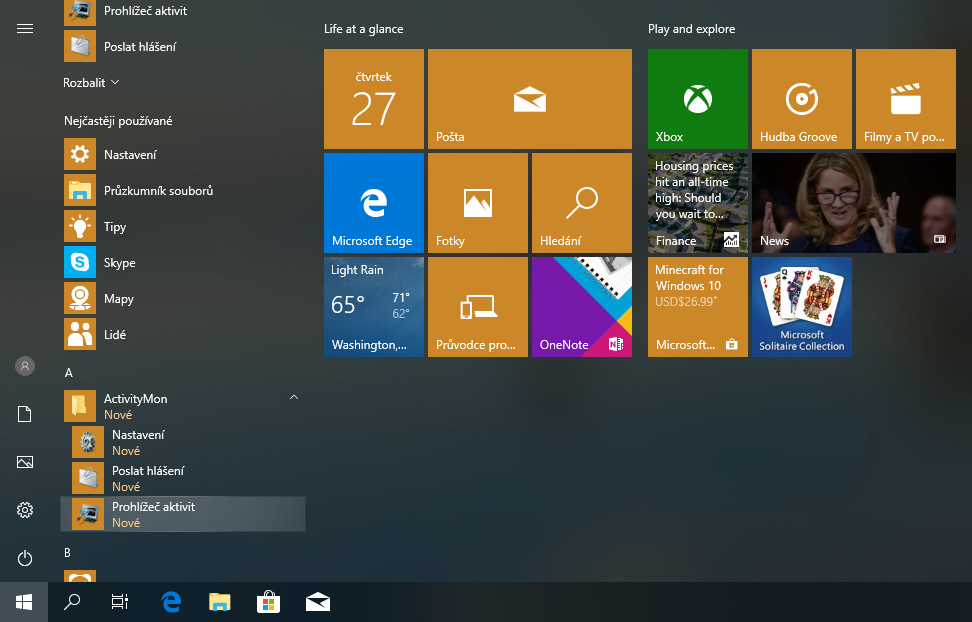Viewport: 972px width, 622px height.
Task: Open the Lidé app
Action: (184, 334)
